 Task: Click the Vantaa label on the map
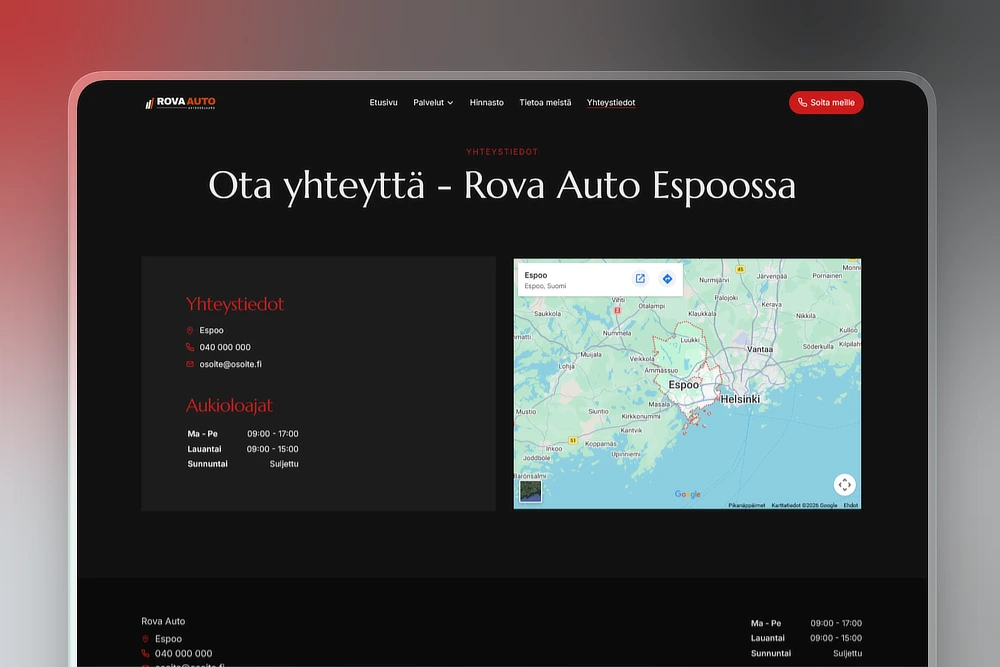point(760,349)
